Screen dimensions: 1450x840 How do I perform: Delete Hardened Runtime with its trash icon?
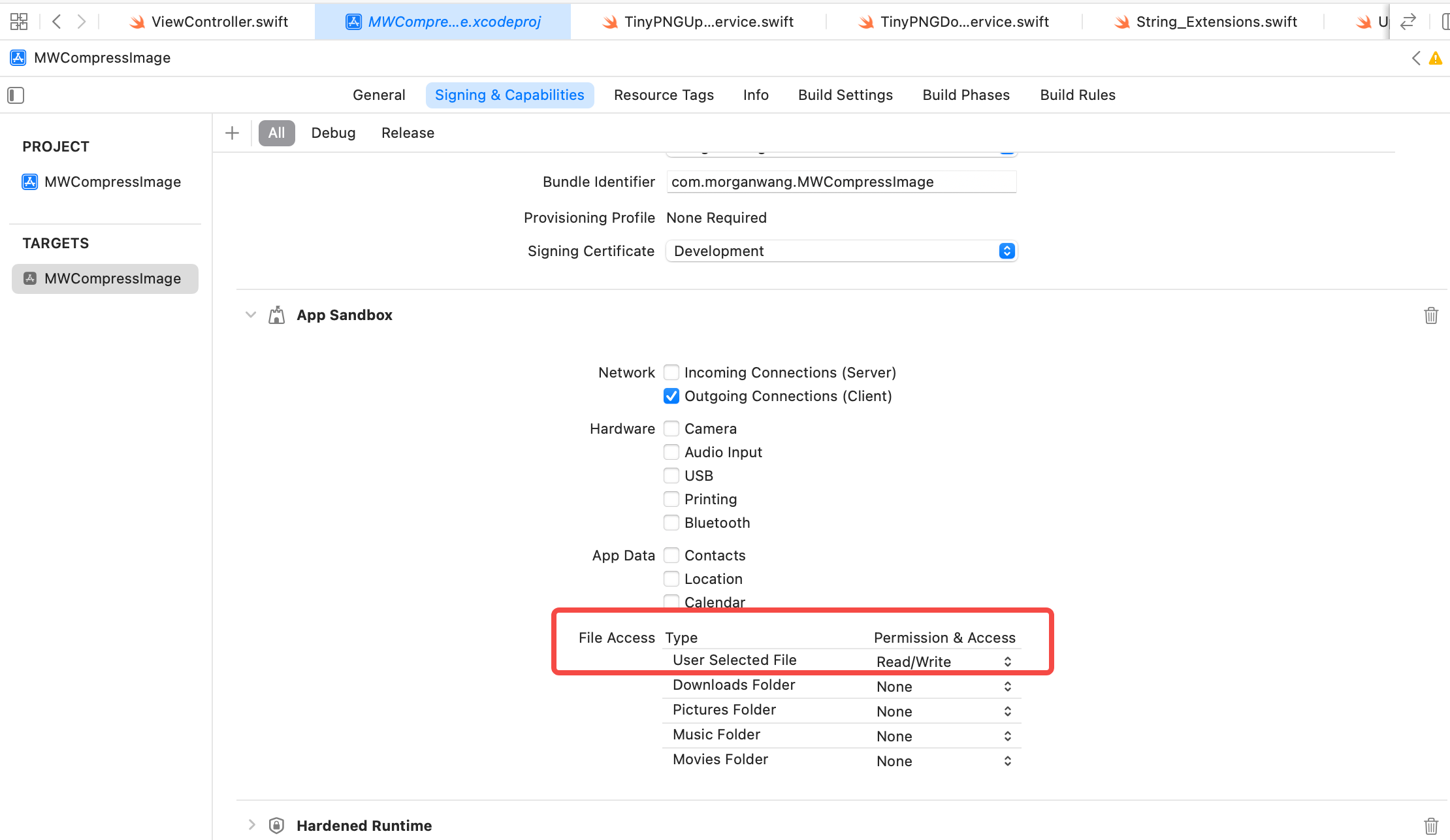(1430, 826)
